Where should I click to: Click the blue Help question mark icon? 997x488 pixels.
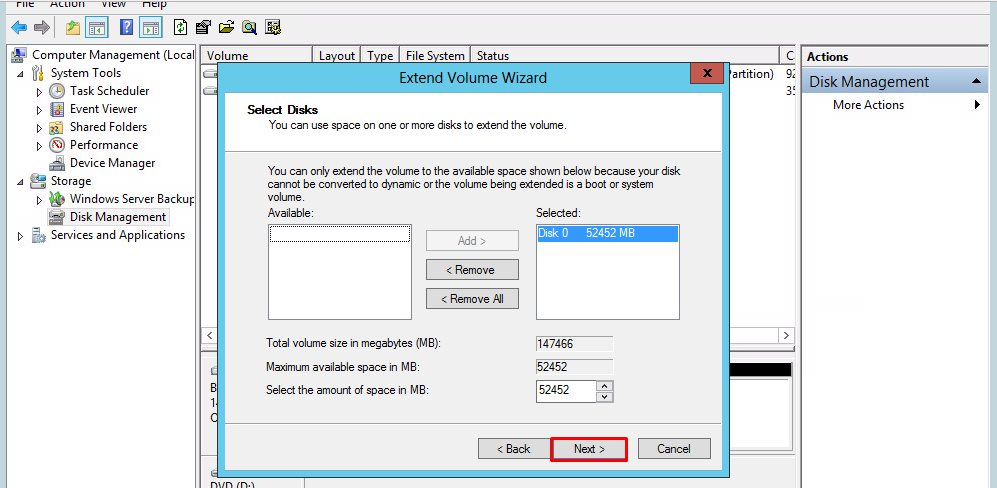point(127,27)
